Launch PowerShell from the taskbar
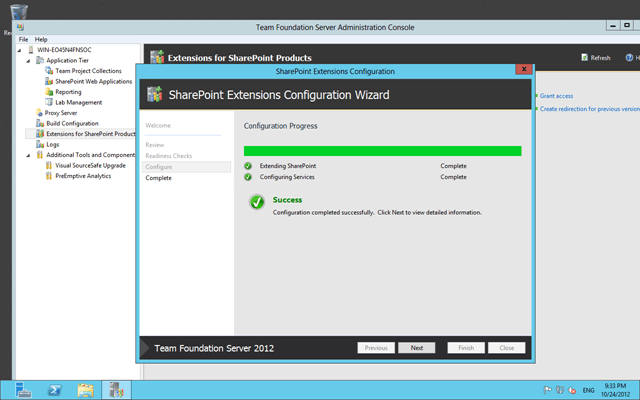Screen dimensions: 640x400 54,390
